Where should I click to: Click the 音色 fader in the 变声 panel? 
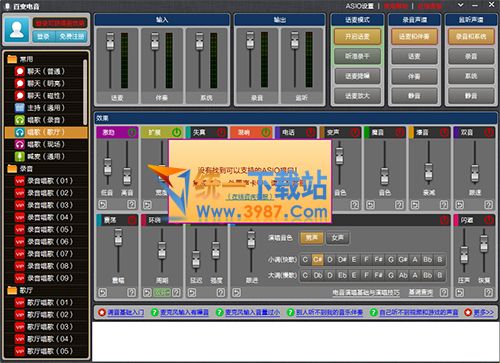point(339,156)
